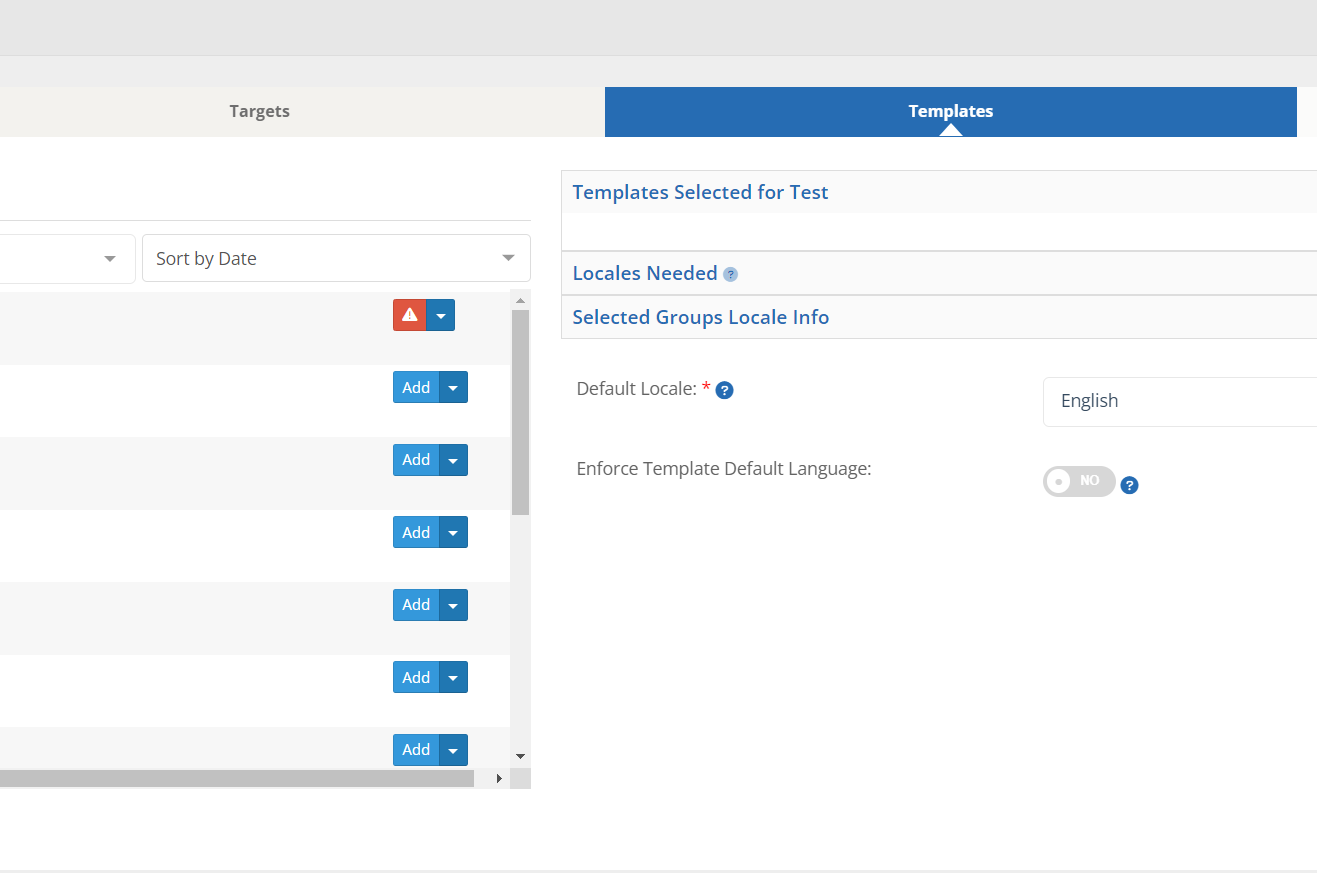Open the arrow menu beside the second Add button
This screenshot has width=1317, height=873.
[453, 460]
